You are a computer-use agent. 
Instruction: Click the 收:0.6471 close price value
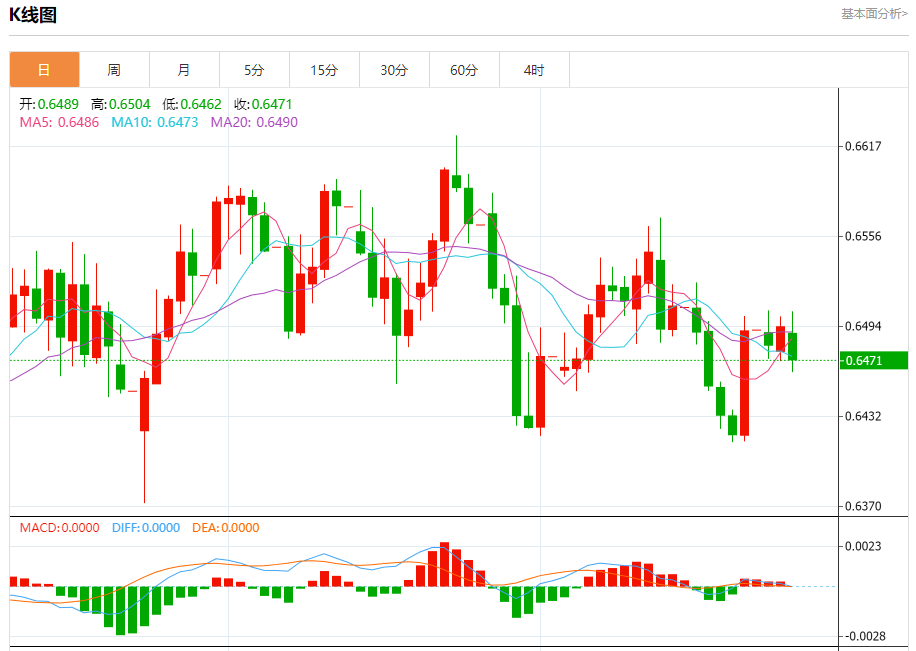[x=263, y=104]
